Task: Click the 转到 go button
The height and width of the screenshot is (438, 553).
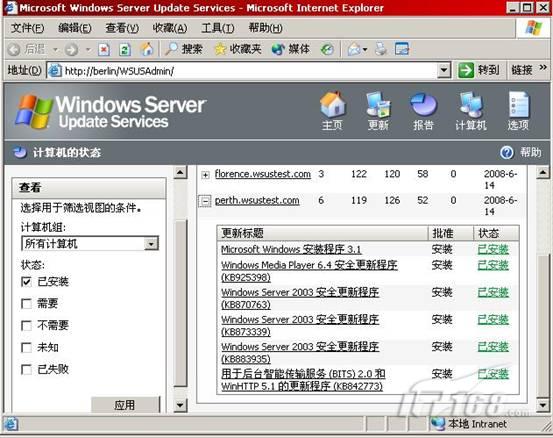Action: click(479, 71)
